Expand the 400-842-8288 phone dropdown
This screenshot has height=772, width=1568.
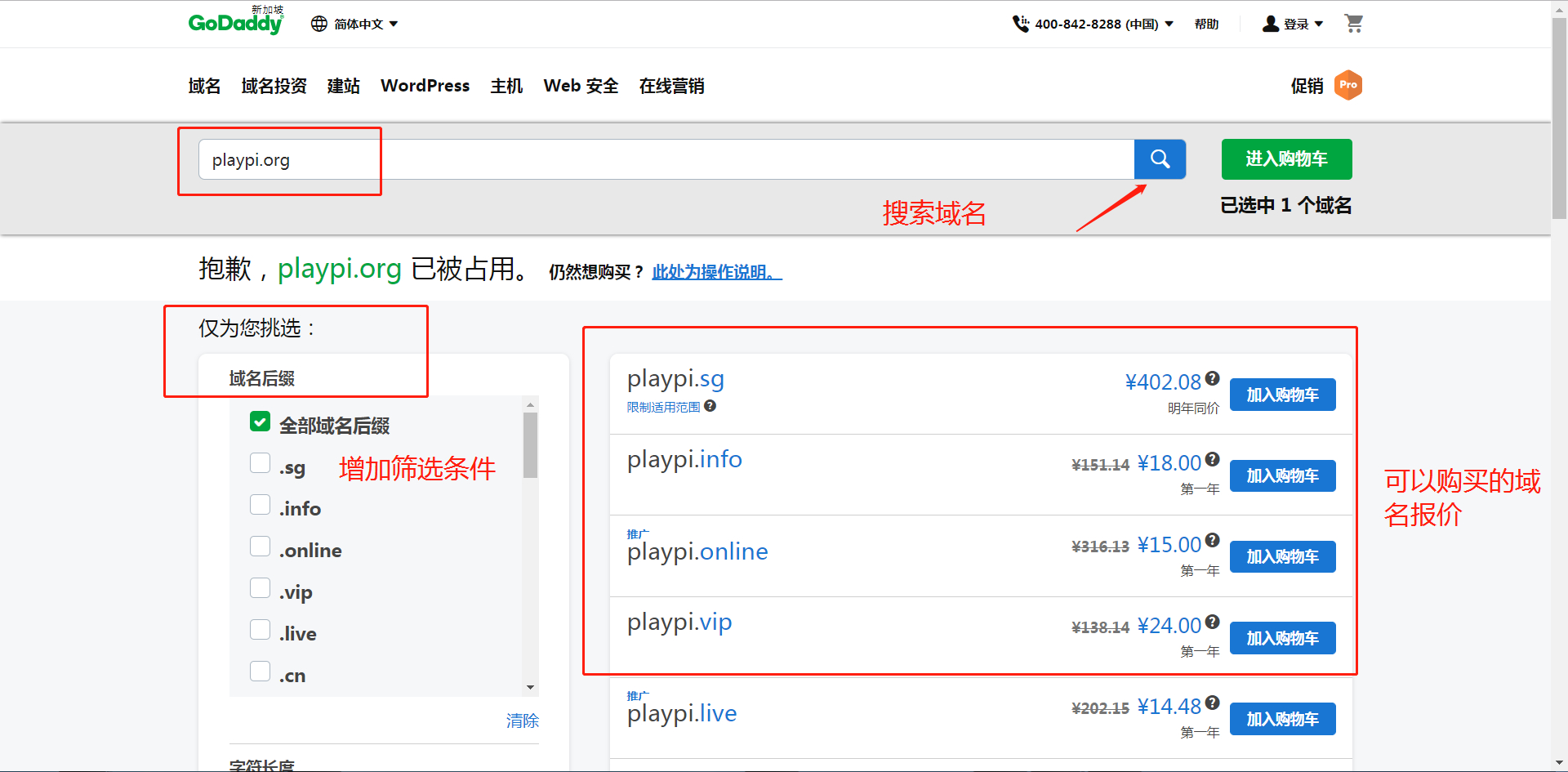coord(1104,24)
